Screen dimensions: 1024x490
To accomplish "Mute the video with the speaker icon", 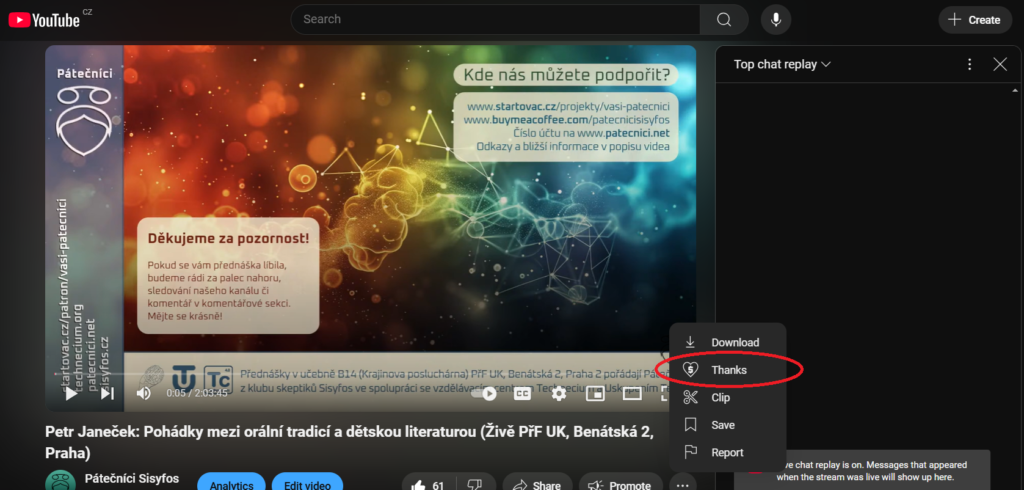I will (x=143, y=393).
